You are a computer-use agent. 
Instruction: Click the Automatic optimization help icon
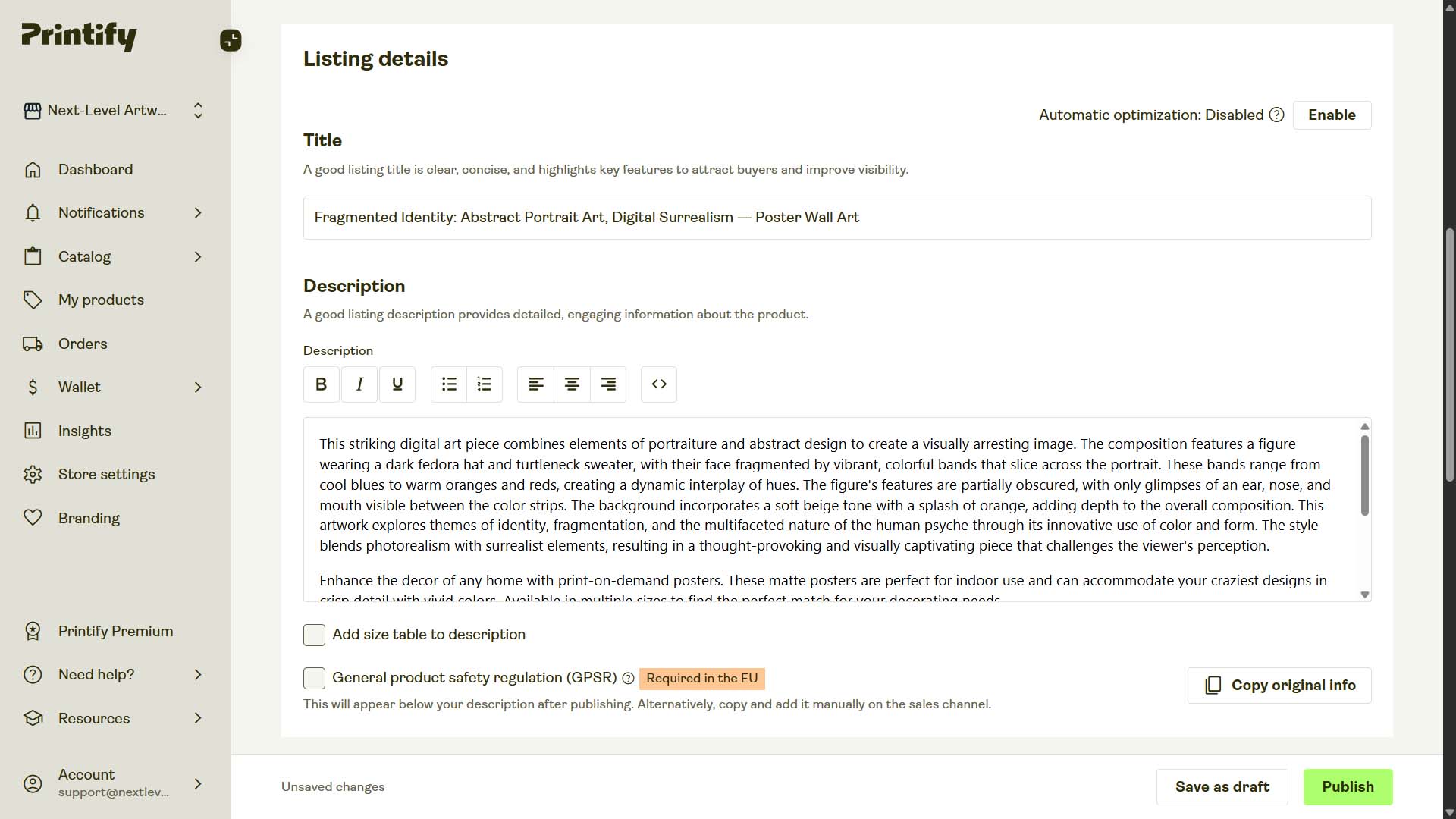[x=1276, y=115]
